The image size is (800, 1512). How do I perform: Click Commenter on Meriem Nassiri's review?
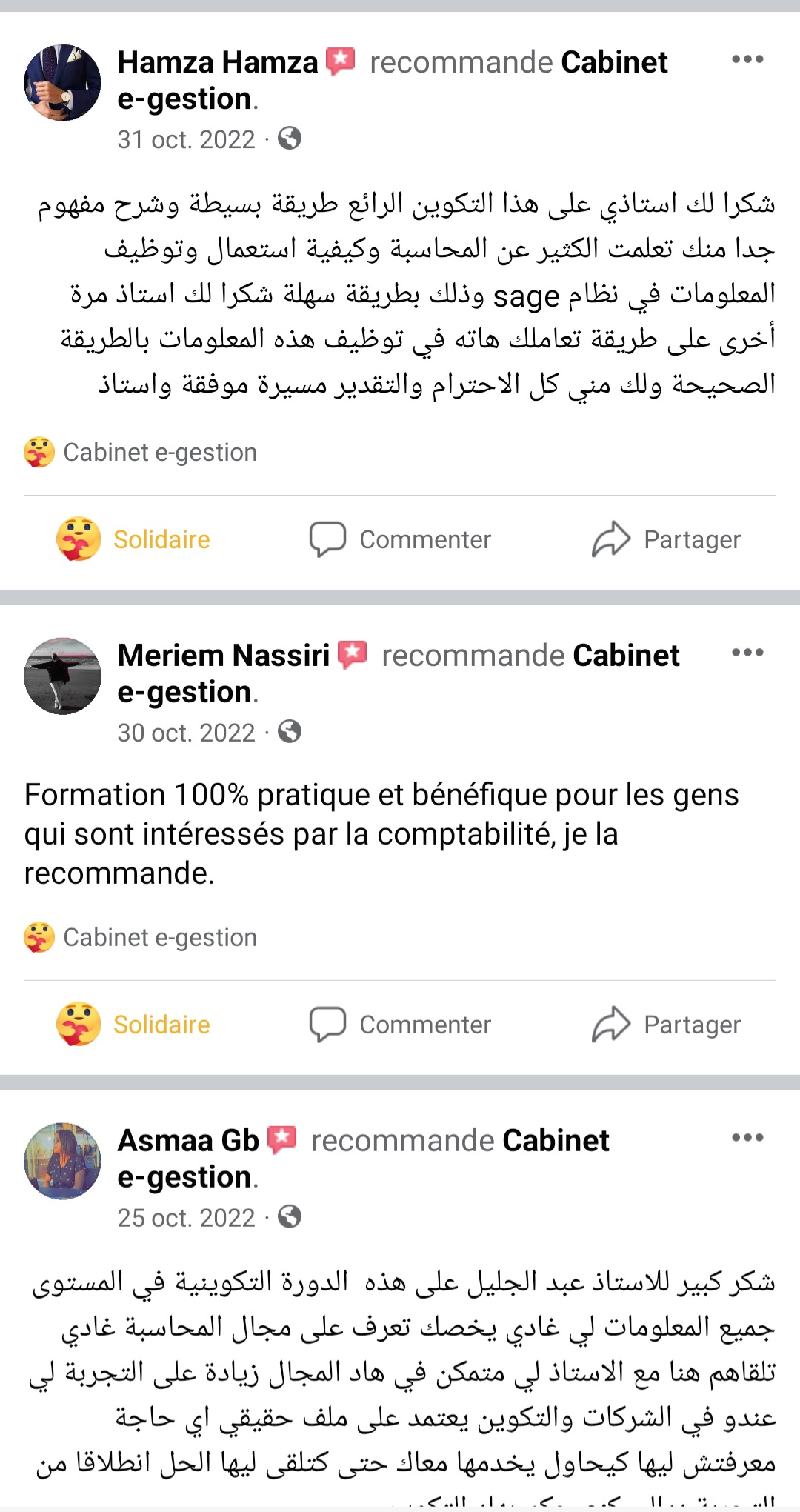[400, 1025]
